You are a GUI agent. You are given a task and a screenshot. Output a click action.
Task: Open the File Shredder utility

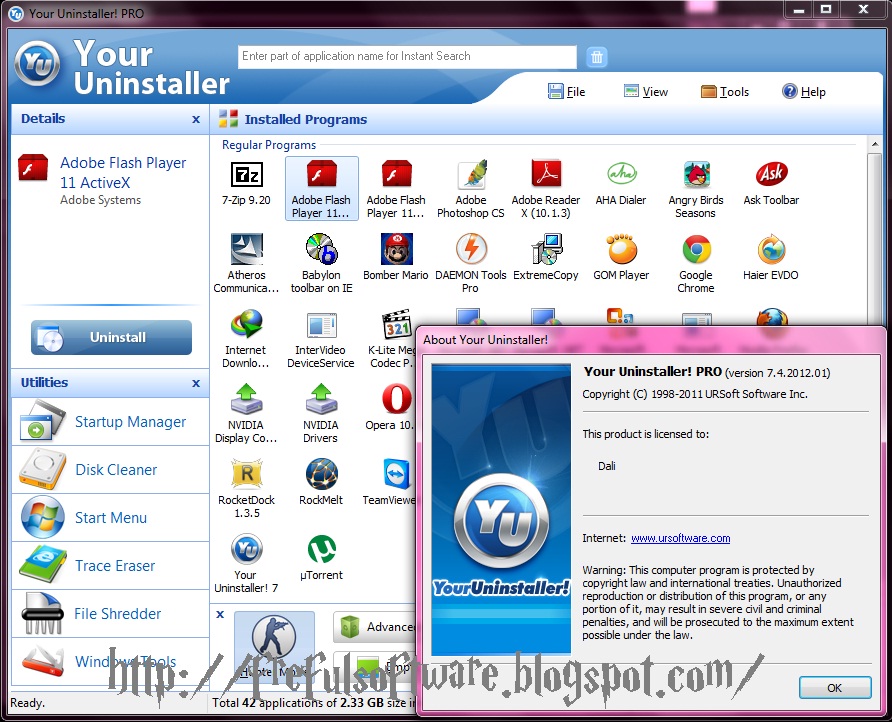[110, 613]
